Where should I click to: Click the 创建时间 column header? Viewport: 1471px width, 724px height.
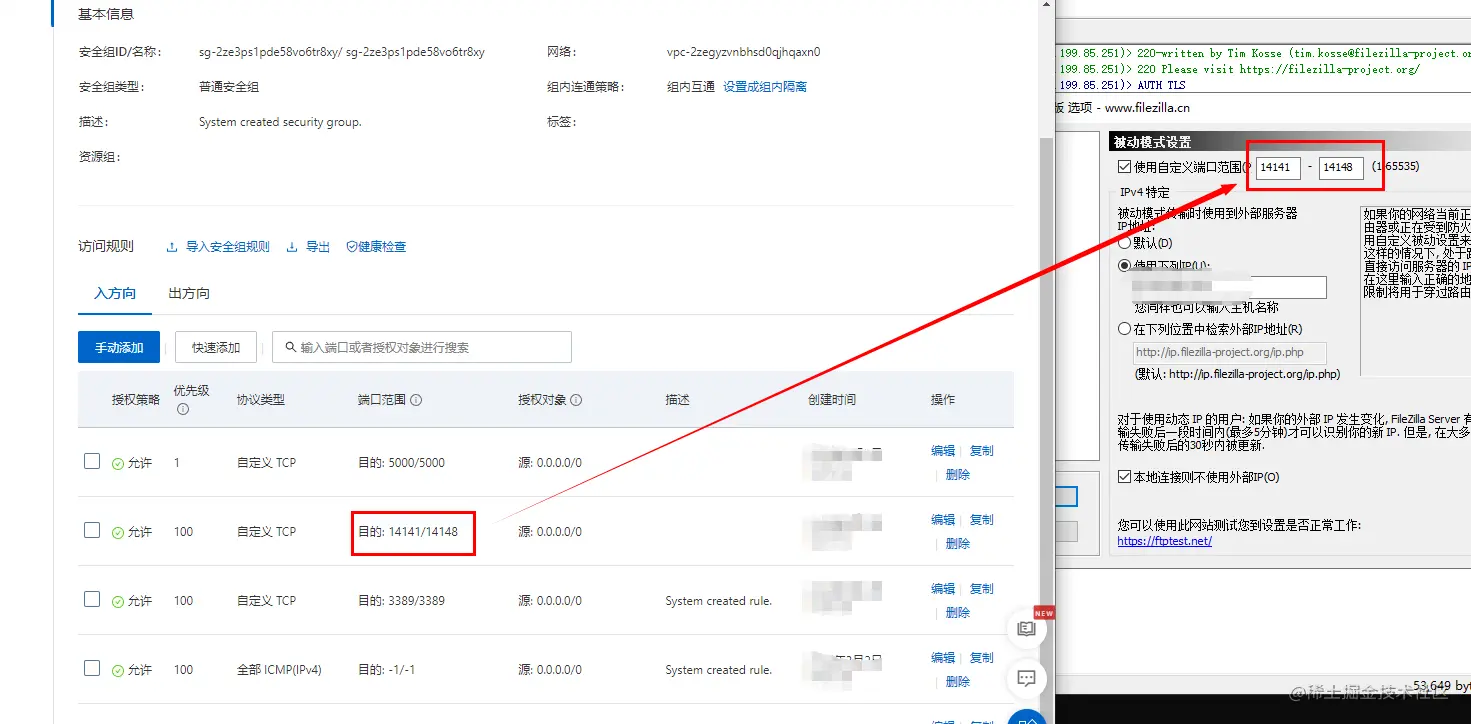pyautogui.click(x=832, y=400)
